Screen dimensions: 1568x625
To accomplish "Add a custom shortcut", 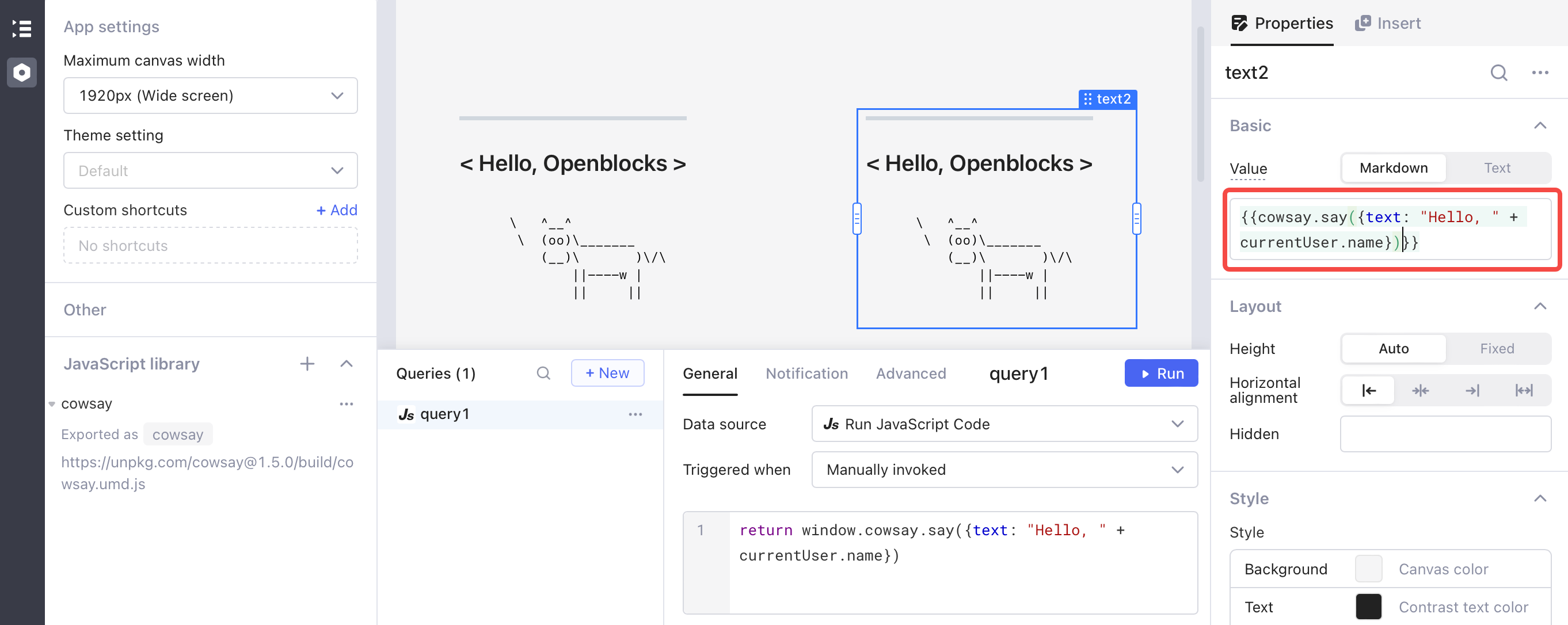I will pyautogui.click(x=337, y=211).
